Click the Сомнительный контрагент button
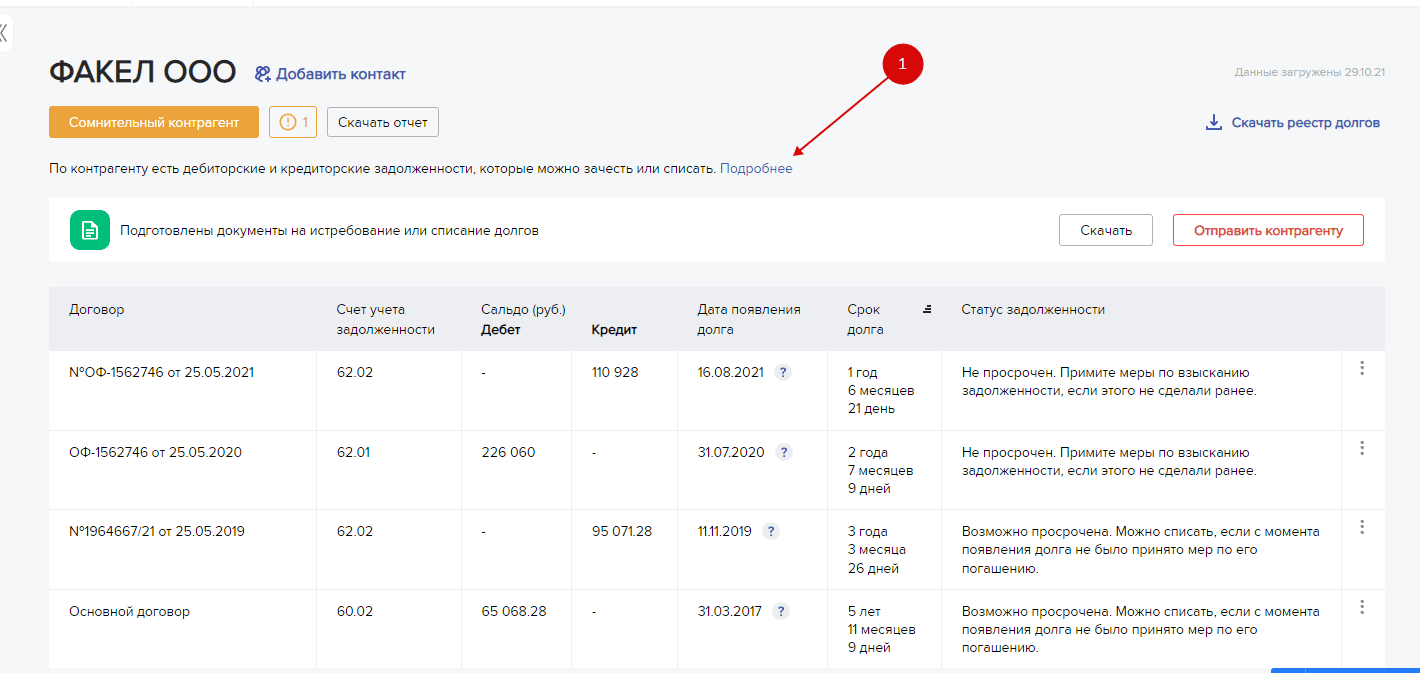The width and height of the screenshot is (1420, 673). [154, 122]
